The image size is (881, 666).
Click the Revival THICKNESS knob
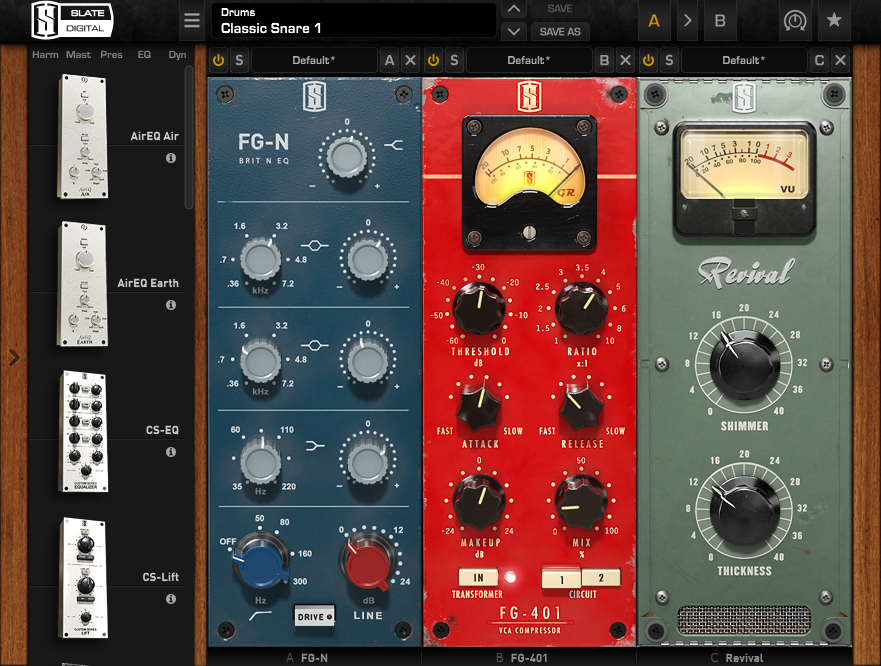click(x=744, y=511)
